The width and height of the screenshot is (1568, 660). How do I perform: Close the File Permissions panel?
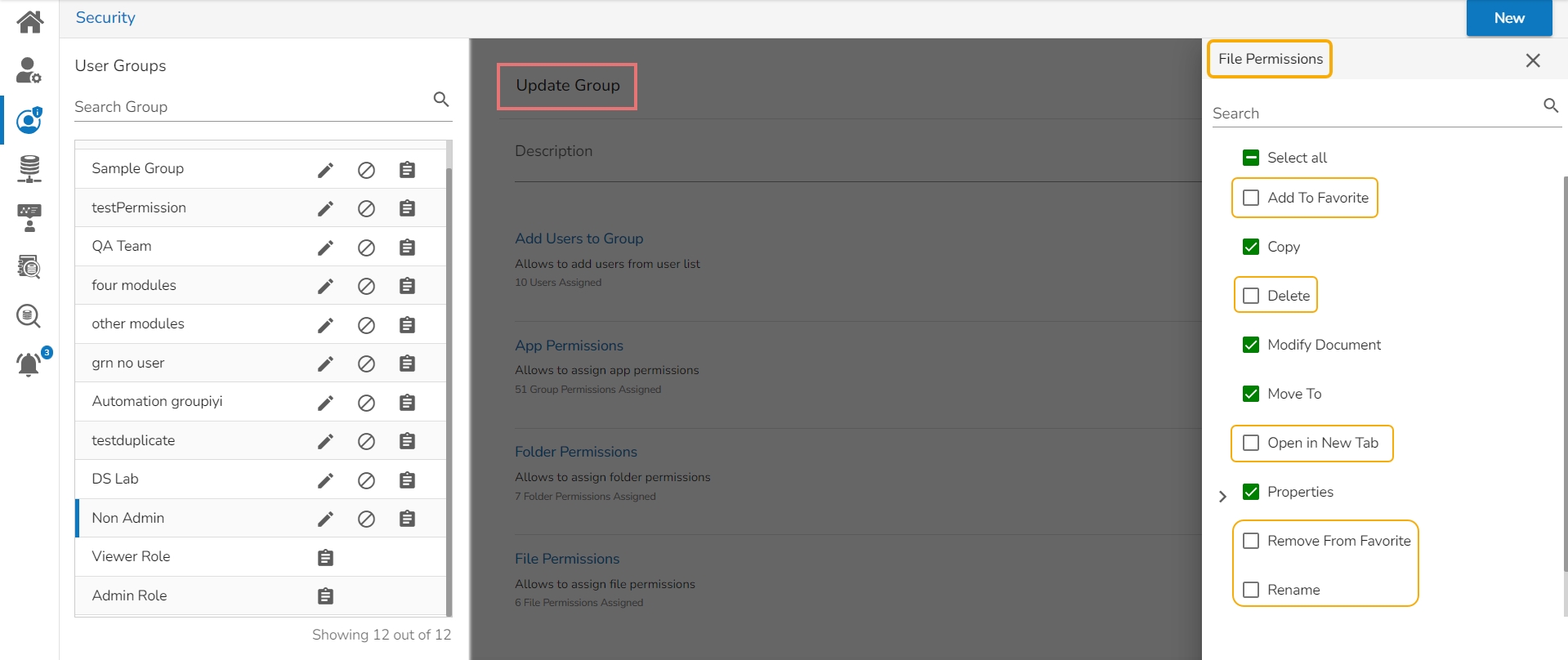[x=1533, y=60]
